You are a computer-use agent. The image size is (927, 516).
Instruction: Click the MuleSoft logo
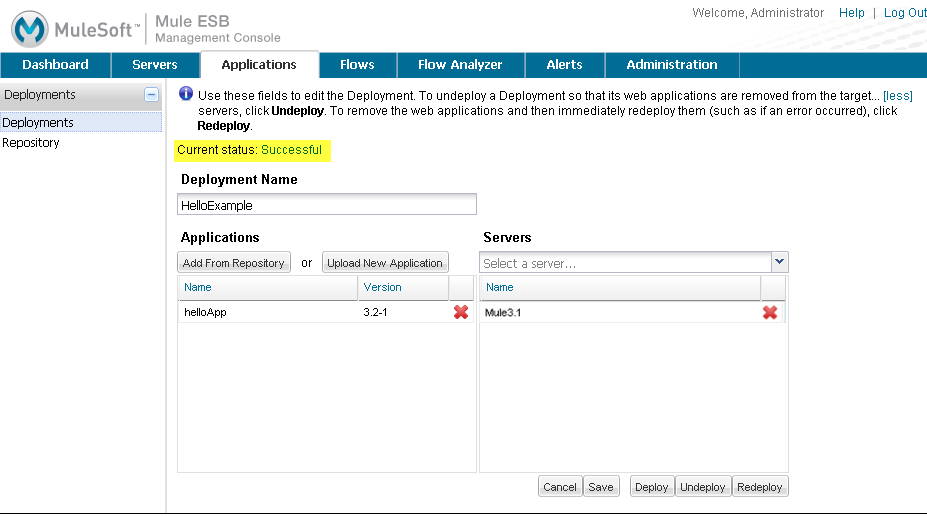pyautogui.click(x=76, y=28)
